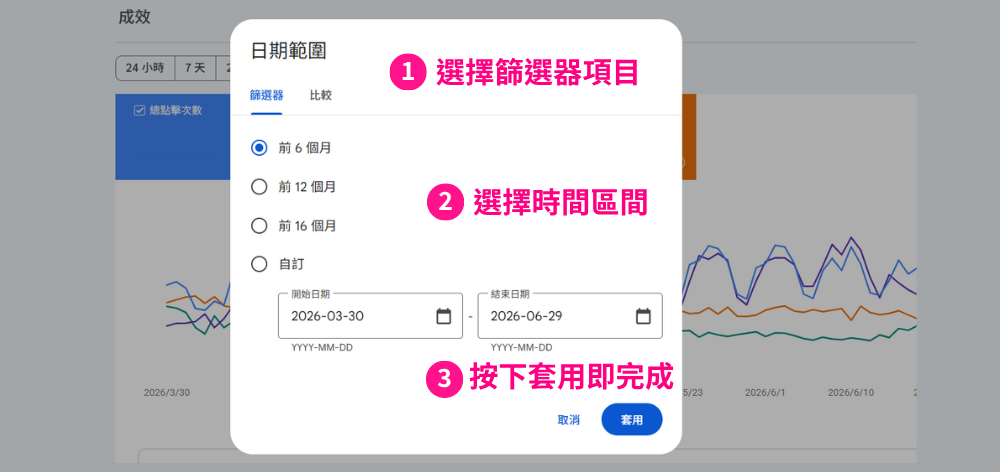Image resolution: width=1000 pixels, height=472 pixels.
Task: Select the 24 小時 range chip behind dialog
Action: [x=145, y=68]
